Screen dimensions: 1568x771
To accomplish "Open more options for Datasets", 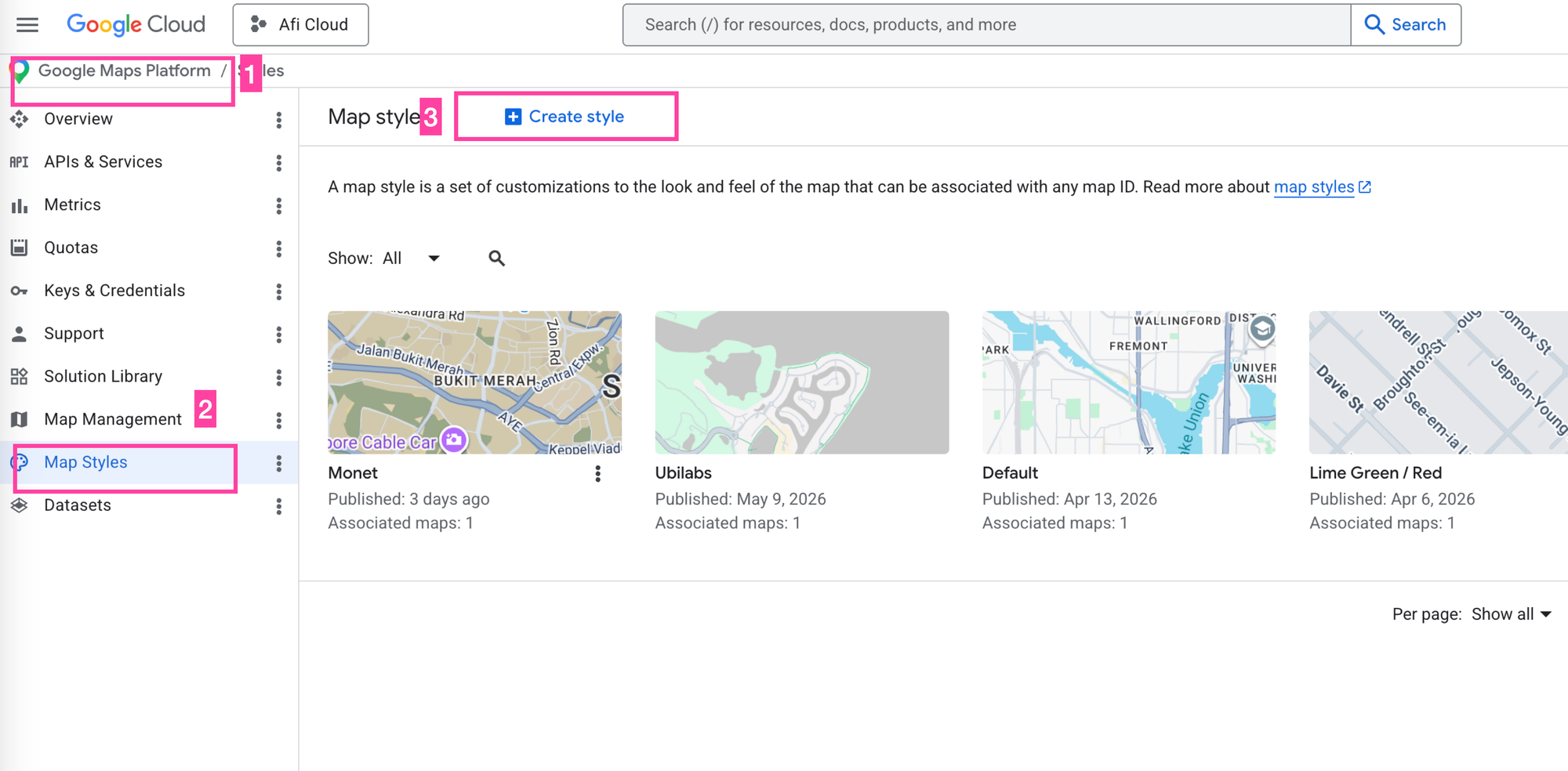I will (x=278, y=507).
